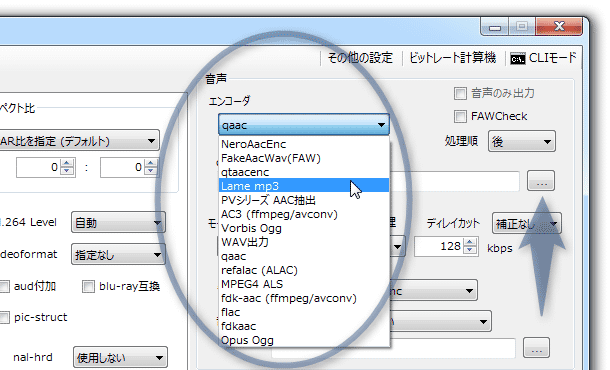Click lower browse button near bottom field
Viewport: 610px width, 370px height.
coord(536,348)
